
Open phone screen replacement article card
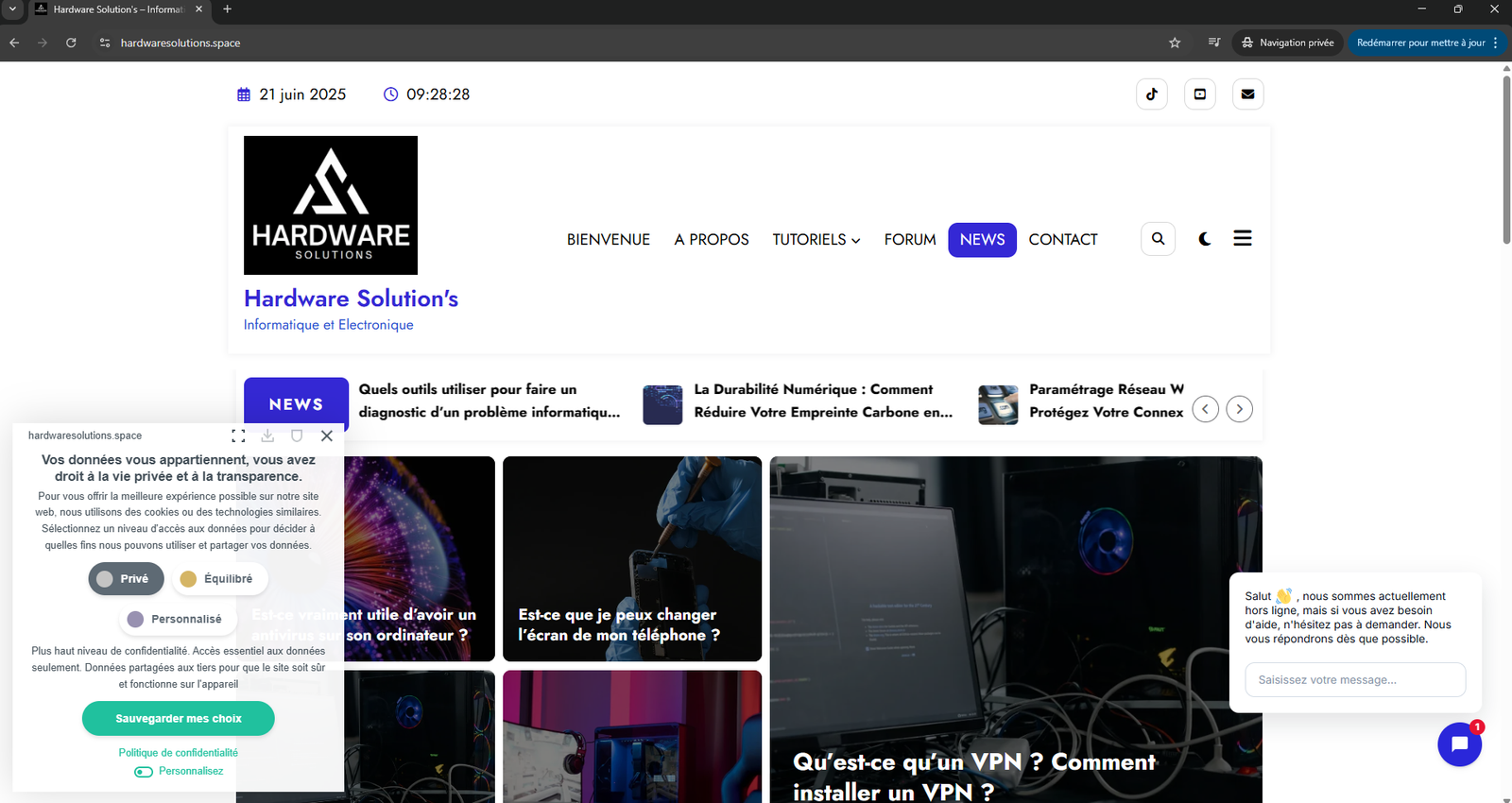(x=632, y=559)
